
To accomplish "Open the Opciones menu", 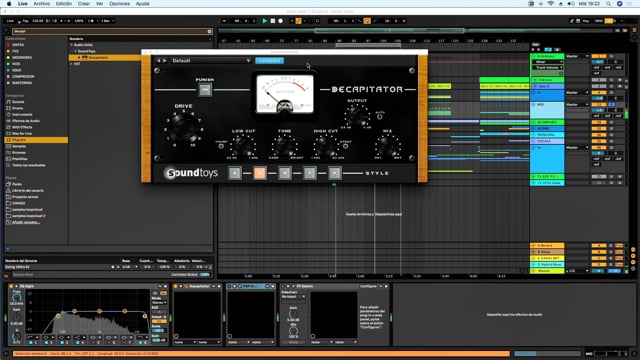I will coord(119,4).
